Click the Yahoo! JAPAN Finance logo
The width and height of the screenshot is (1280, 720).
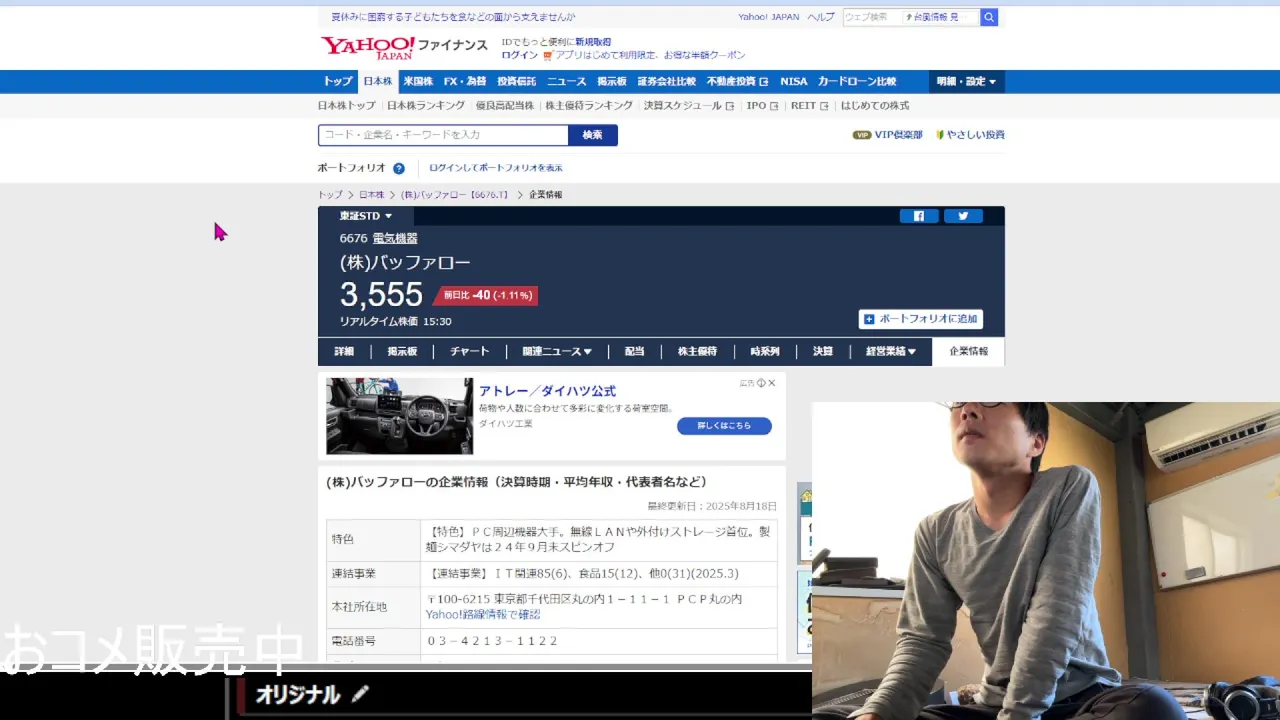click(x=403, y=47)
